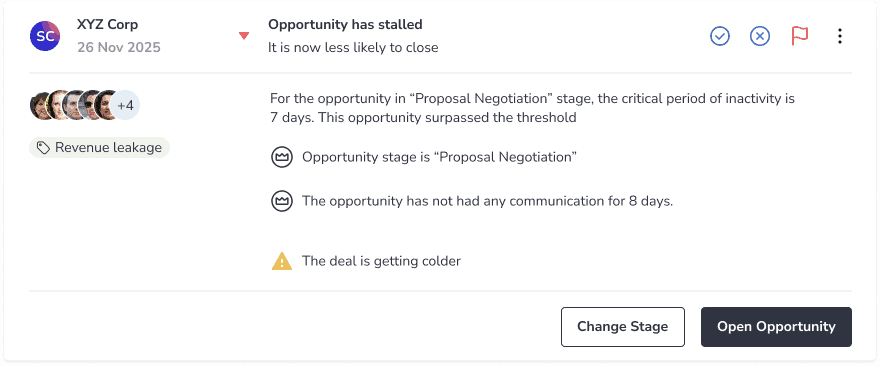Click crown icon beside opportunity stage line
Screen dimensions: 880x366
282,157
